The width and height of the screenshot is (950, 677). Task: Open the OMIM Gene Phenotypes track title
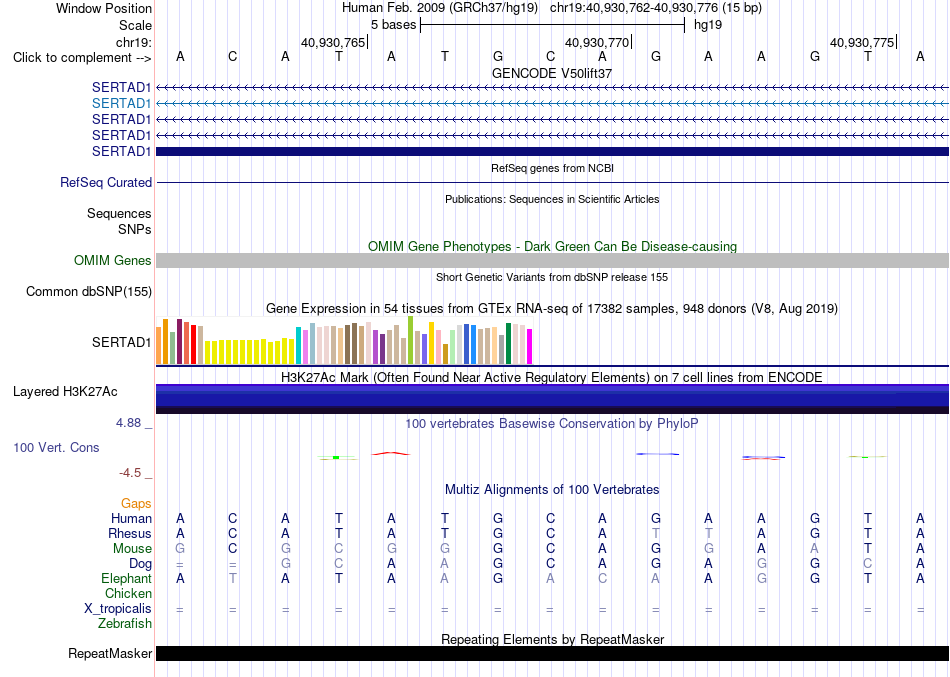pos(552,246)
